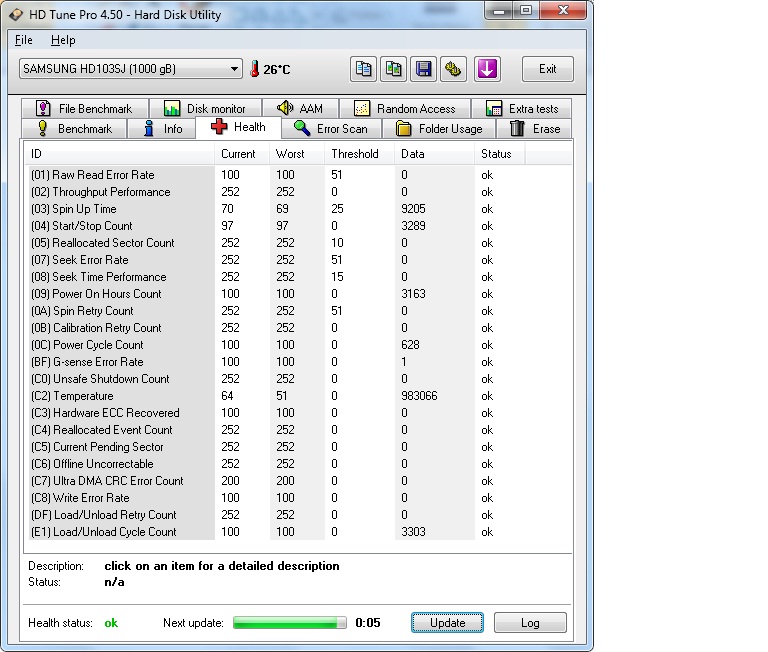Click the detailed description hint text
The image size is (768, 652).
[x=222, y=566]
